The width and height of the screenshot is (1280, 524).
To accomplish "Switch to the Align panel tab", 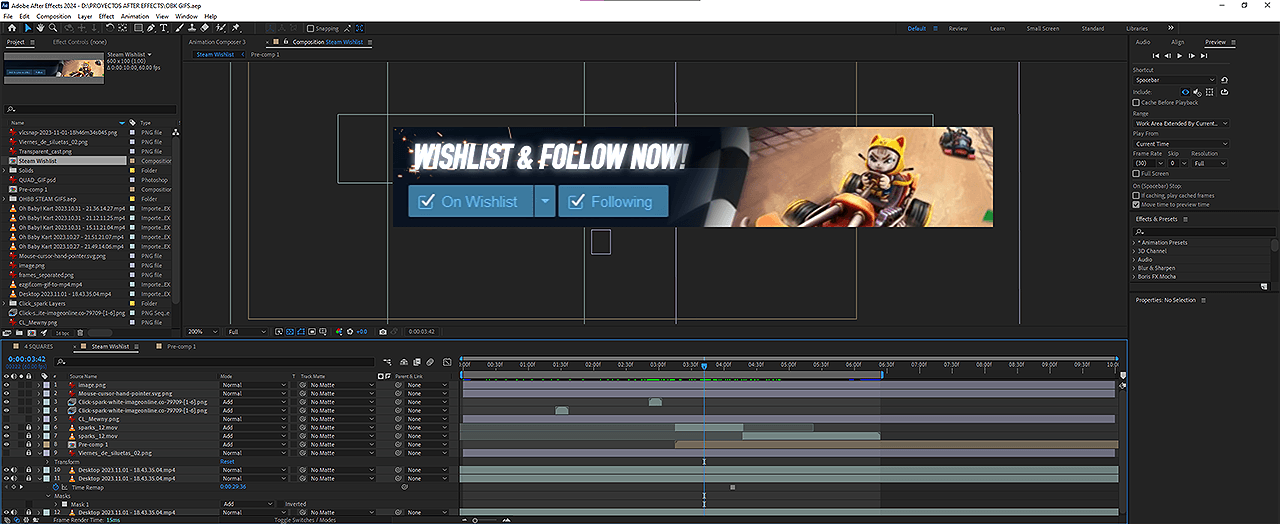I will click(1177, 42).
